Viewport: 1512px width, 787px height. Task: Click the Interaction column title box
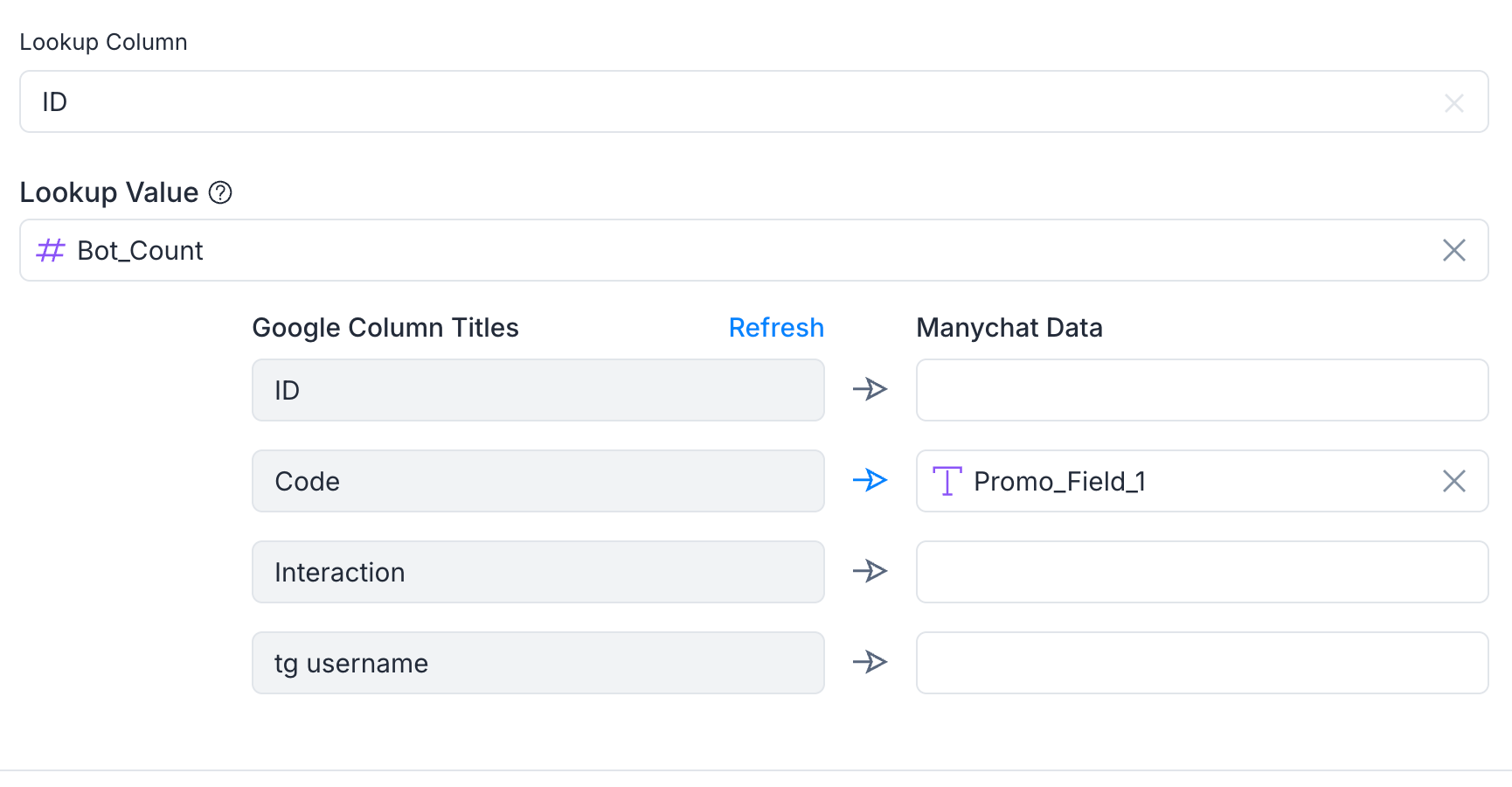[x=538, y=572]
